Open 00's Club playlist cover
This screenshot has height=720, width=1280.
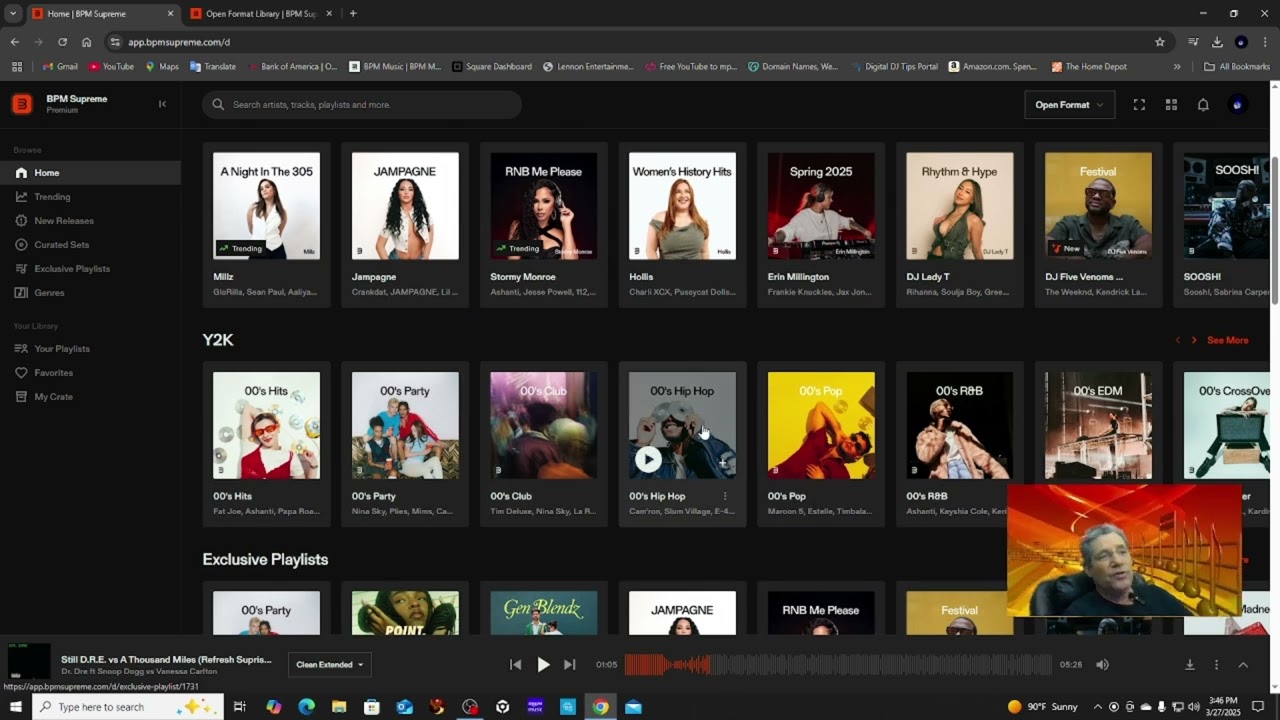click(x=543, y=426)
